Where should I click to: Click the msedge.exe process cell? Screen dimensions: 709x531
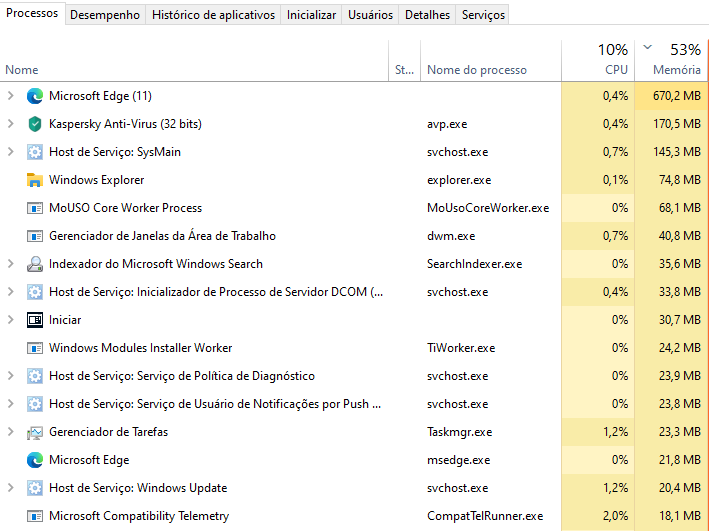click(458, 460)
